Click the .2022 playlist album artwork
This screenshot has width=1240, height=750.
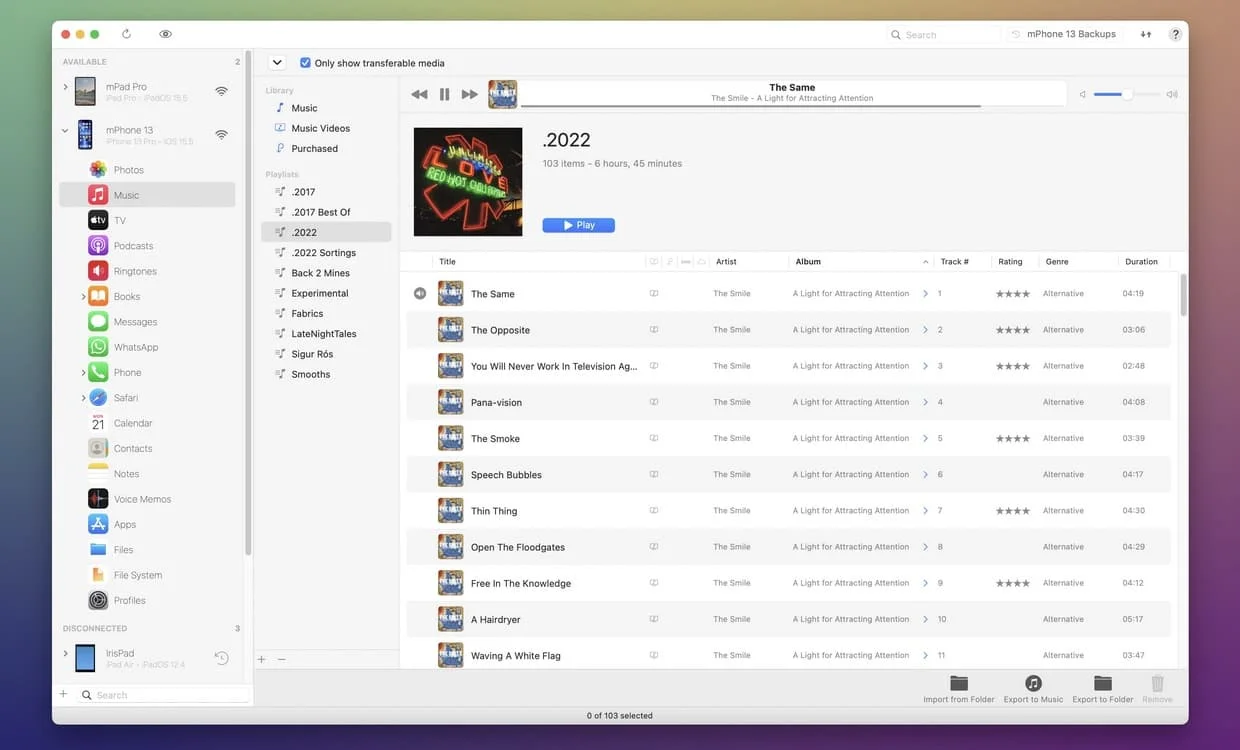pos(468,182)
